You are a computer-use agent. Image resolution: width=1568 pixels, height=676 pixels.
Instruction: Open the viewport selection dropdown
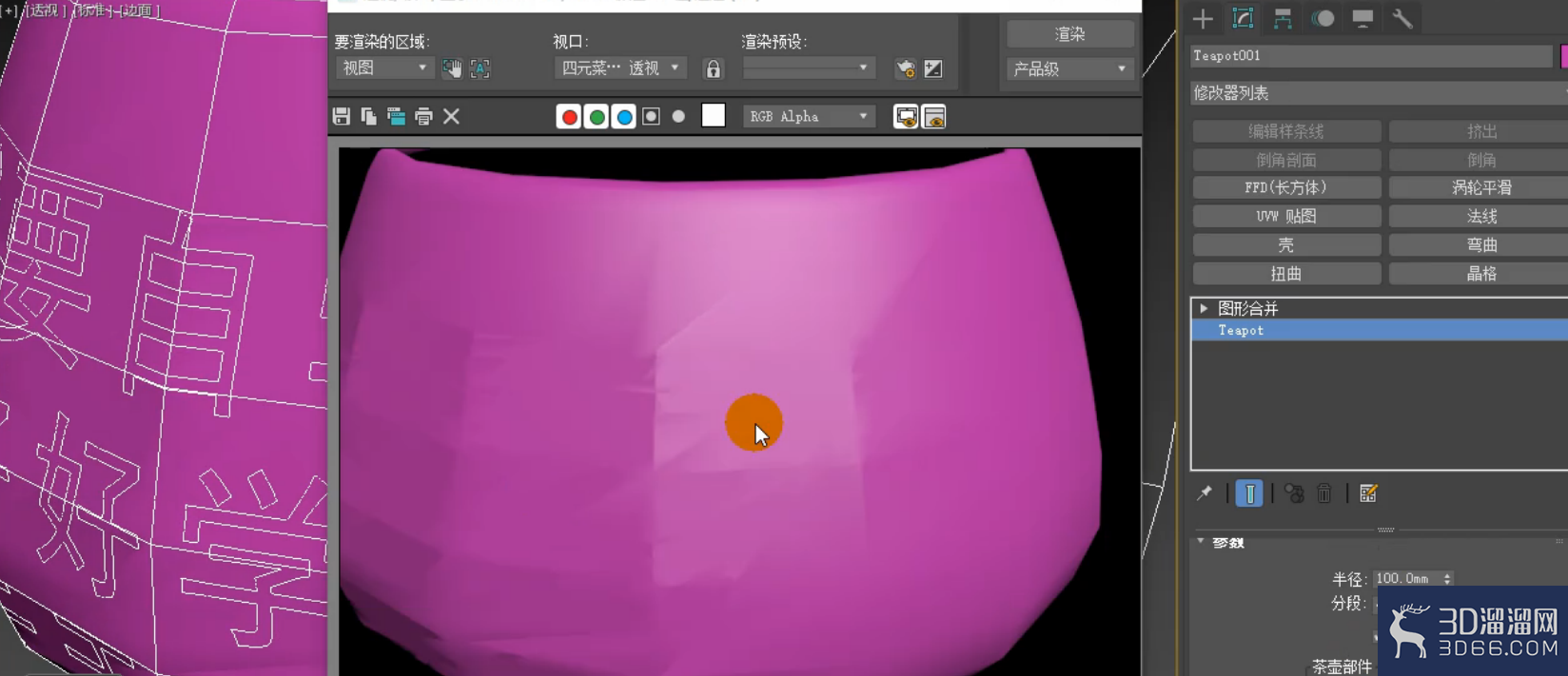619,68
